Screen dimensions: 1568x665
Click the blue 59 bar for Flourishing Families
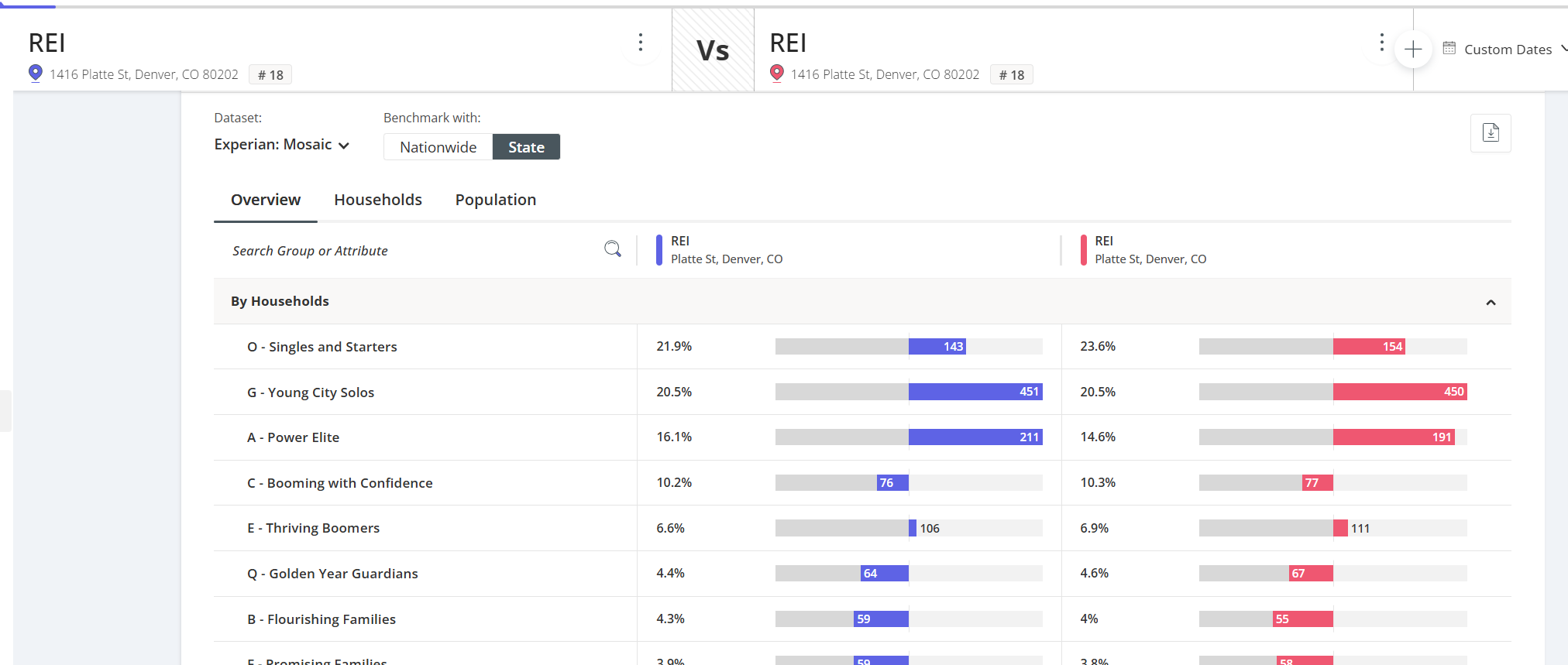point(881,619)
